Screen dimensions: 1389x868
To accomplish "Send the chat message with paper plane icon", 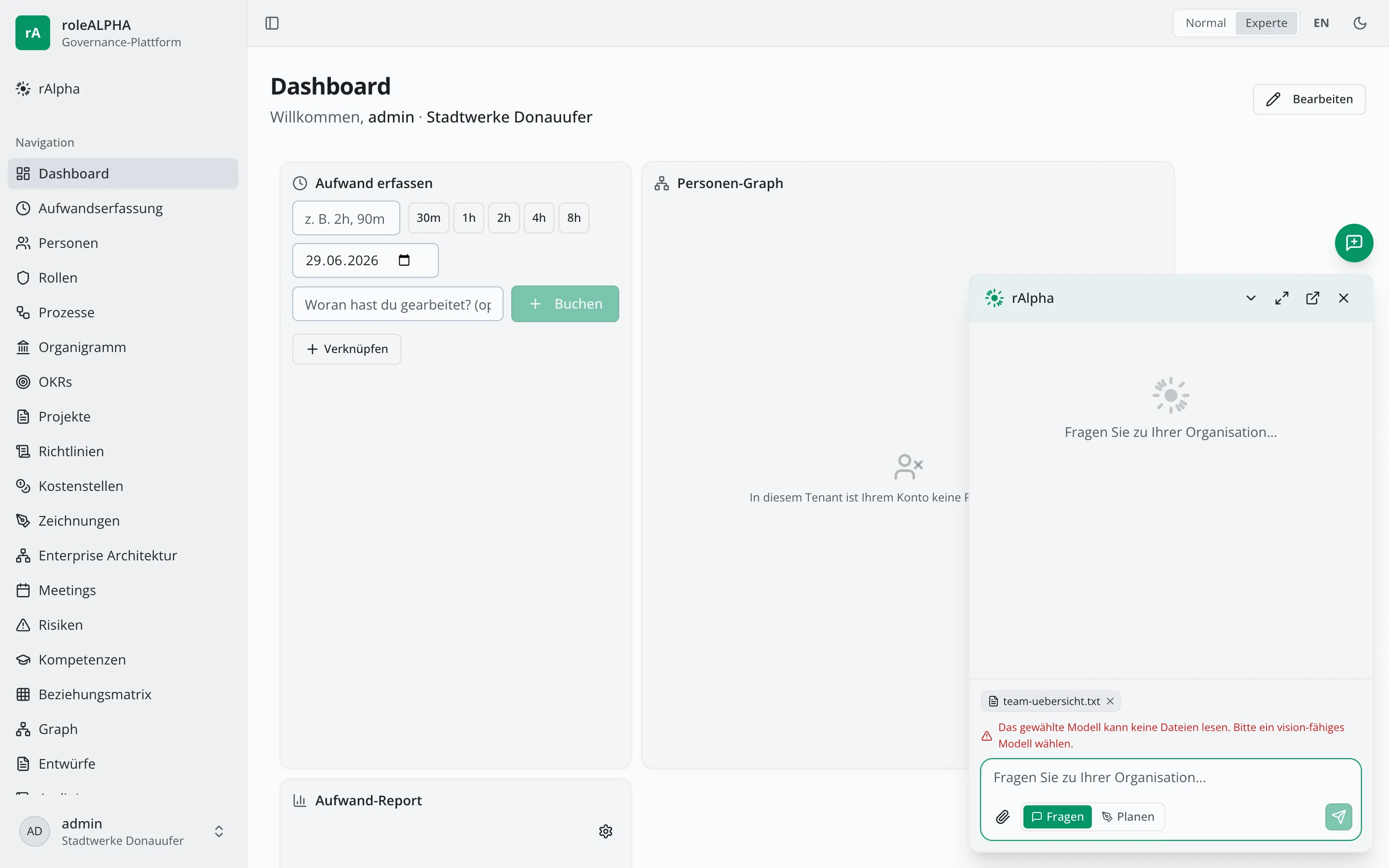I will coord(1338,816).
